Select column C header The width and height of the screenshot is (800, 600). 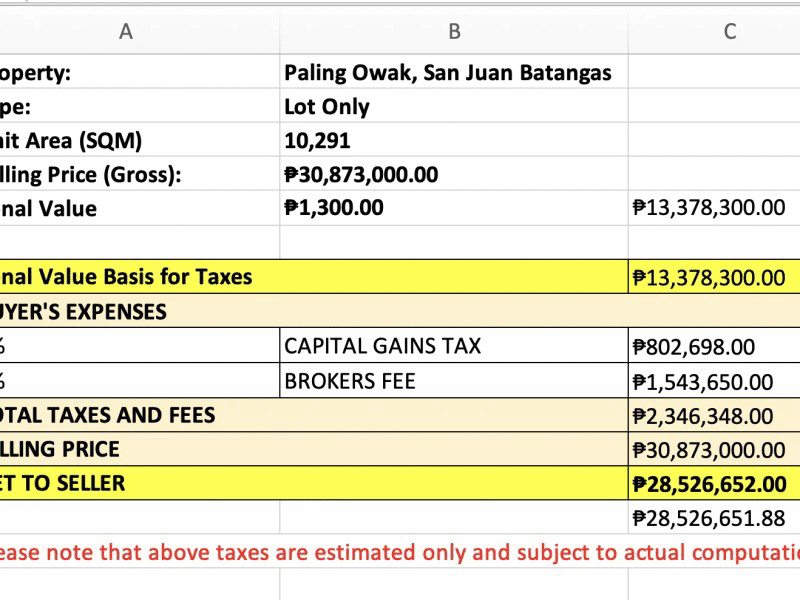tap(729, 31)
